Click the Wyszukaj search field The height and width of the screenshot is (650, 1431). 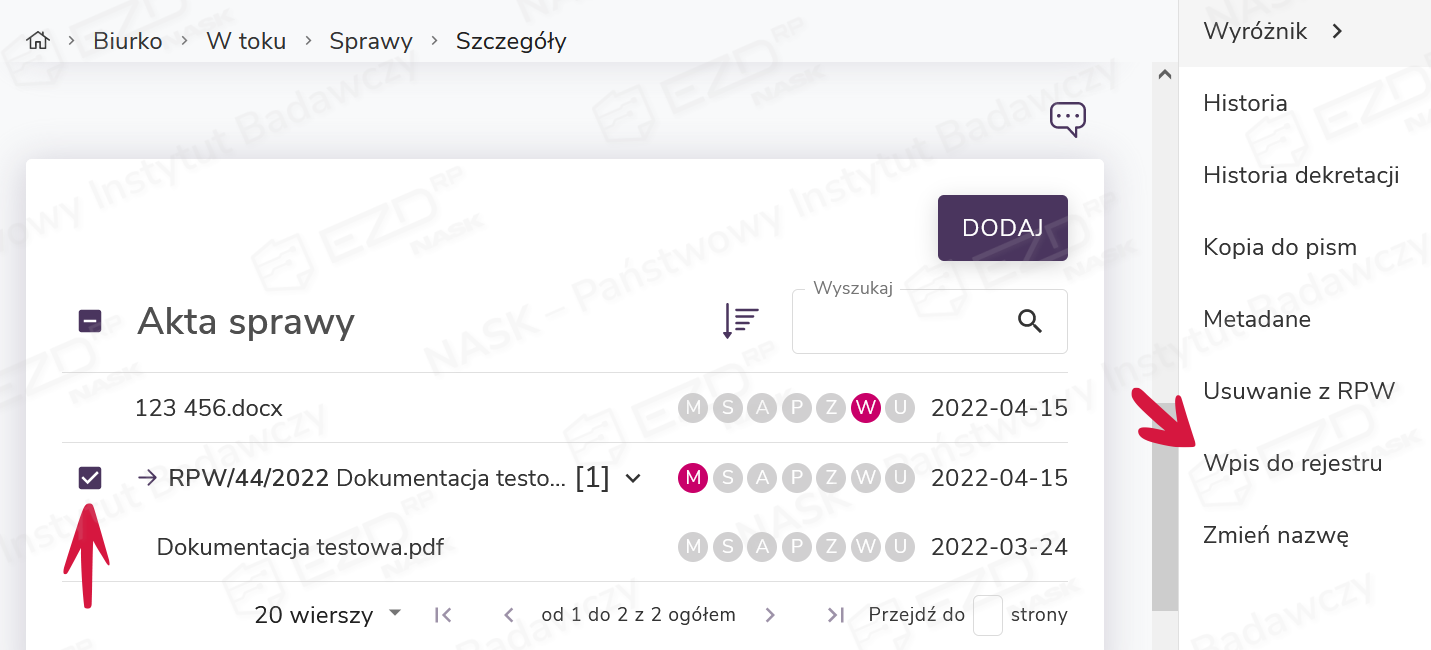tap(900, 322)
